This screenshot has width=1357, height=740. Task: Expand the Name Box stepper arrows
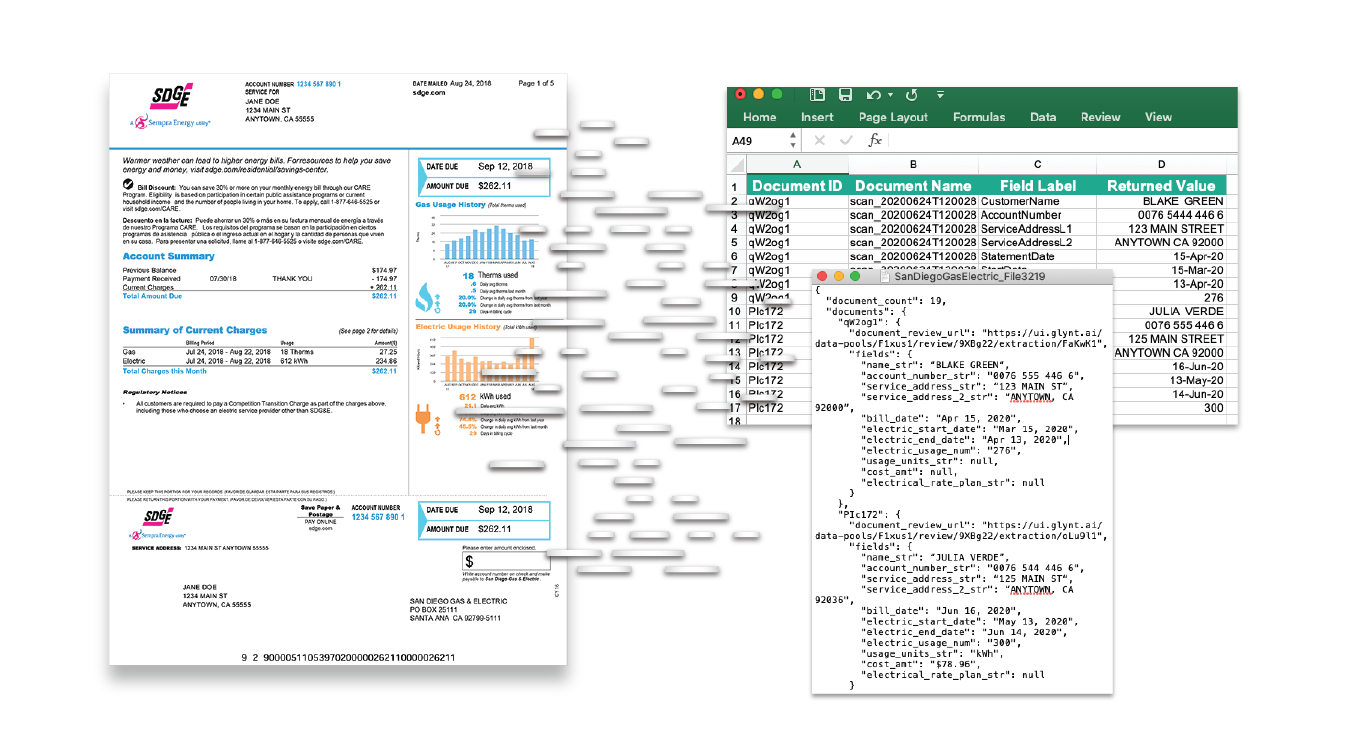794,141
